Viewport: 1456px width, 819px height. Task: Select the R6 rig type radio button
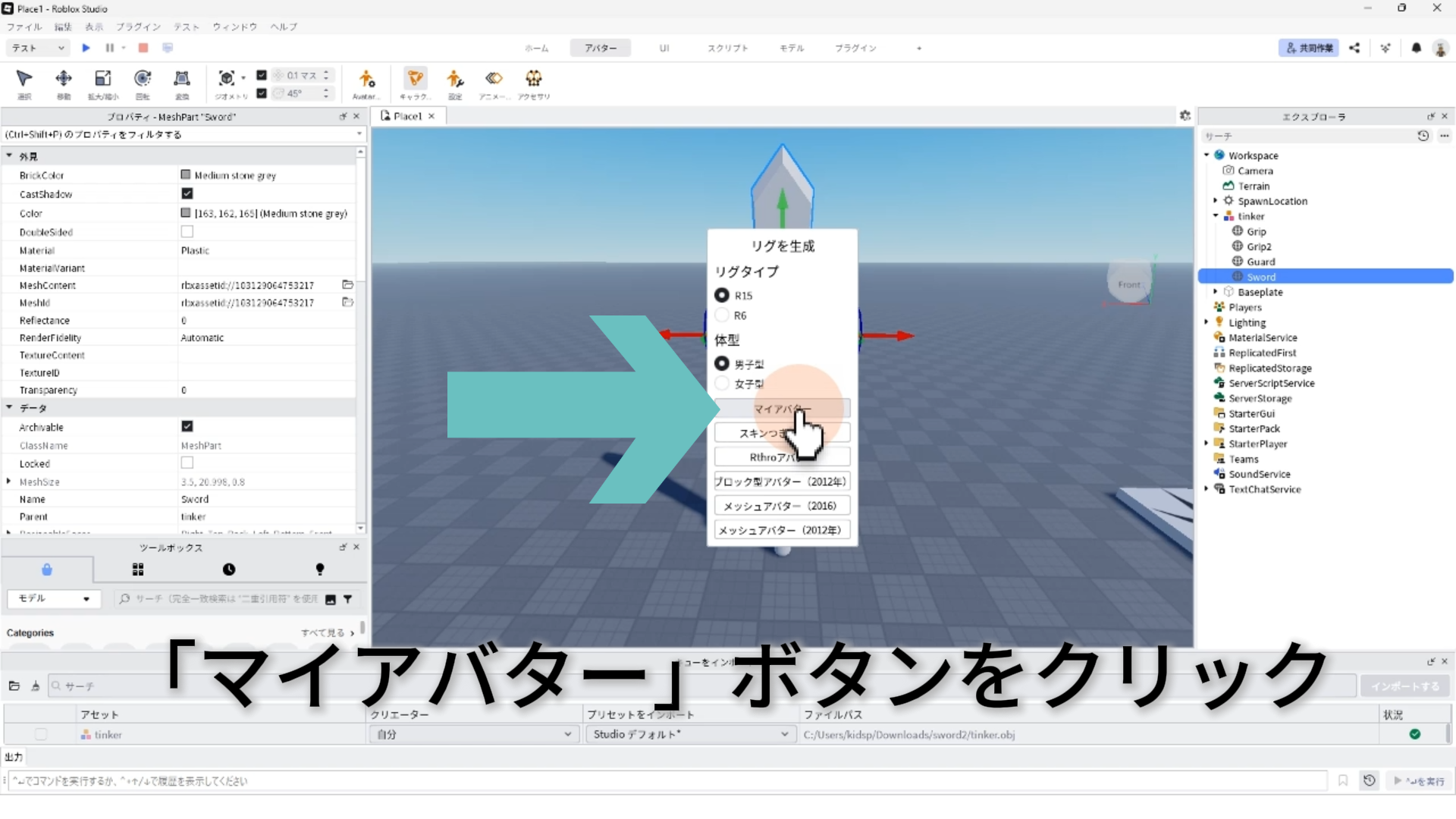[x=722, y=315]
